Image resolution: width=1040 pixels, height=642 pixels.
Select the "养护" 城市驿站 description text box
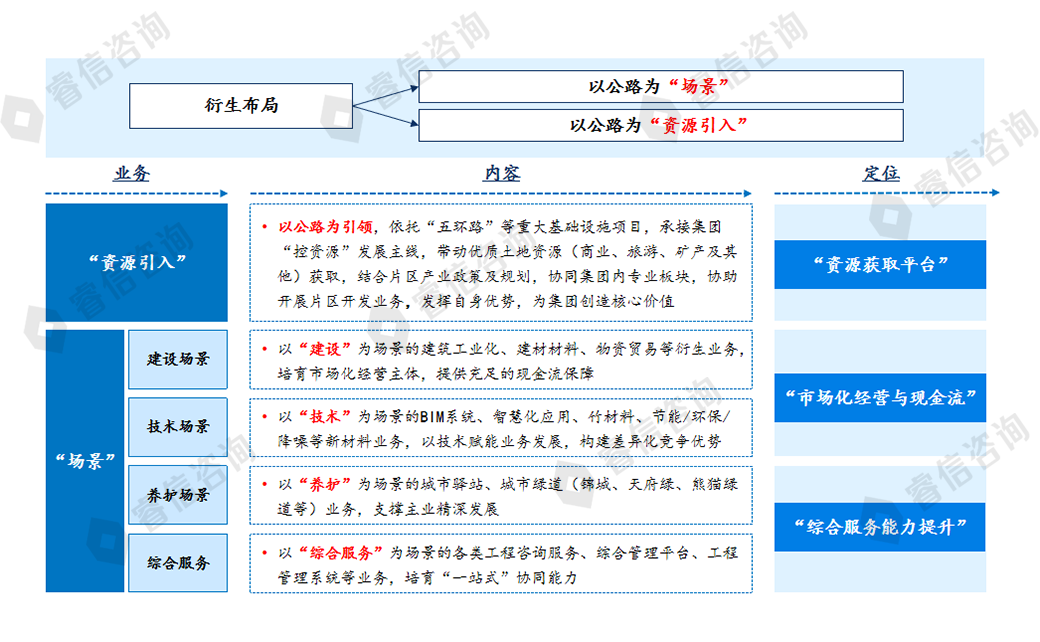coord(501,495)
